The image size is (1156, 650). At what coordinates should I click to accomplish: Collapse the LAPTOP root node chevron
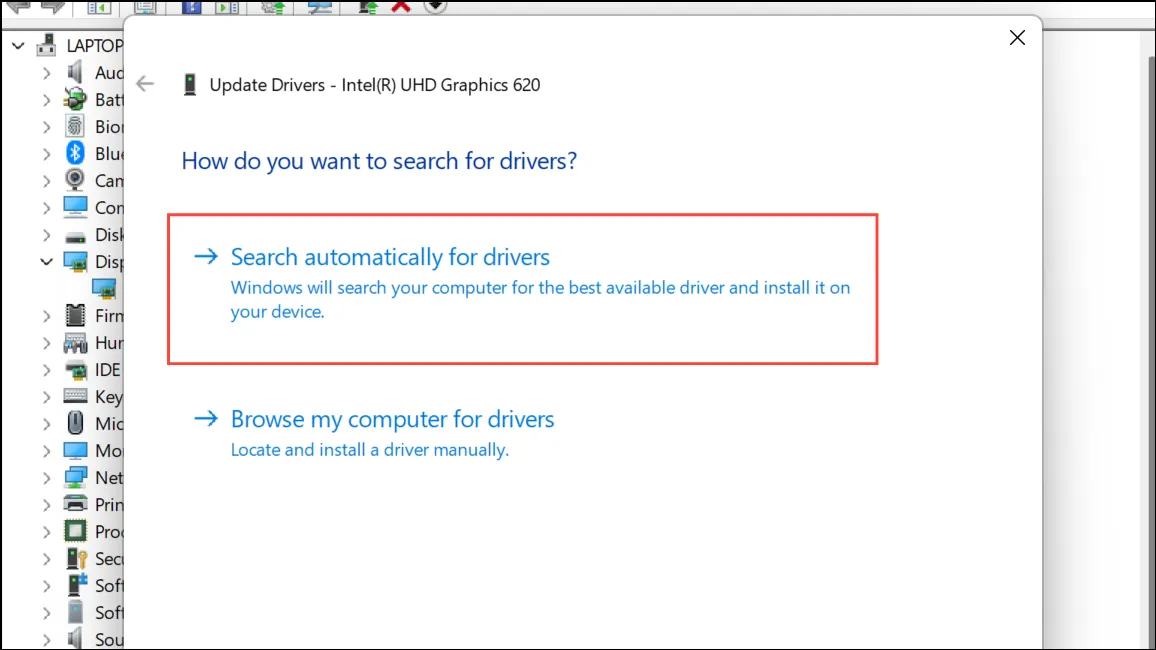click(18, 46)
